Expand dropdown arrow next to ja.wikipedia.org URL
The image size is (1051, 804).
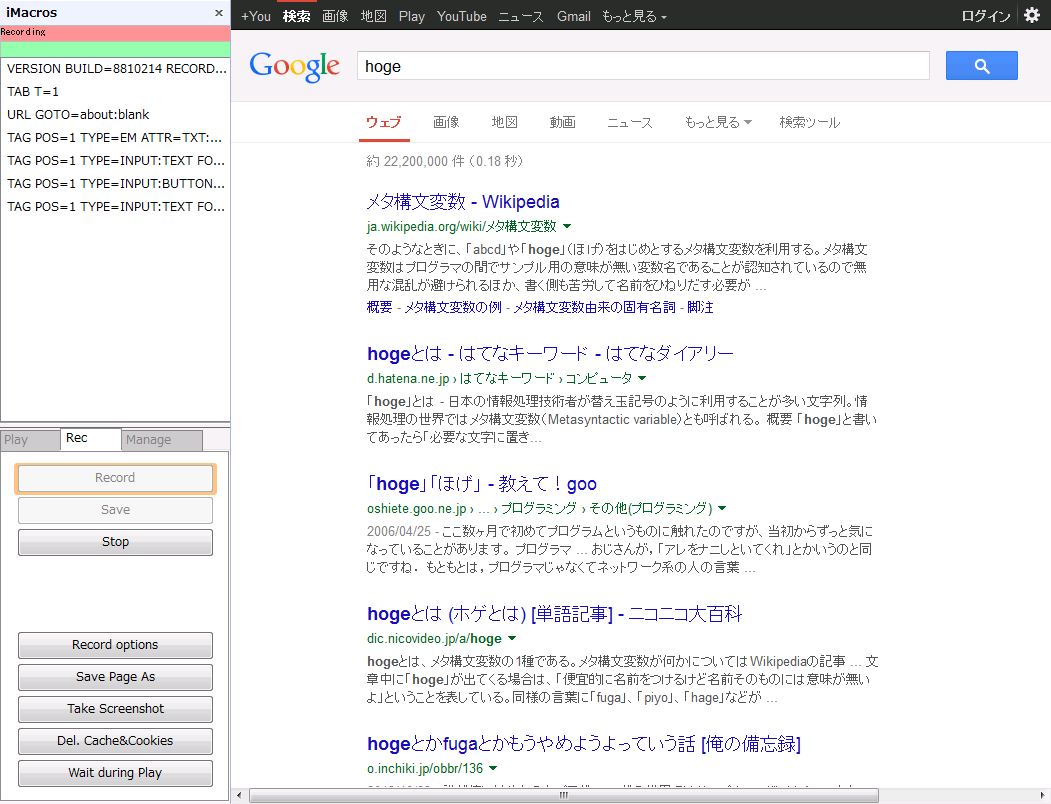pyautogui.click(x=567, y=226)
